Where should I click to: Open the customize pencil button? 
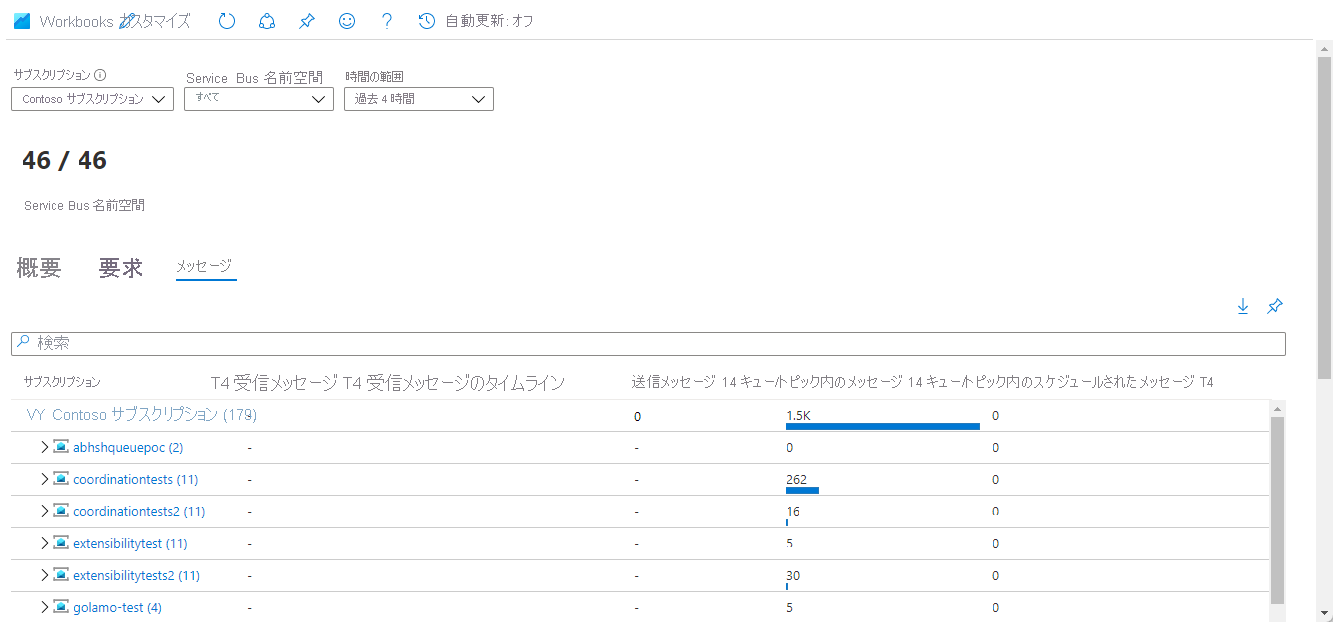pyautogui.click(x=127, y=21)
